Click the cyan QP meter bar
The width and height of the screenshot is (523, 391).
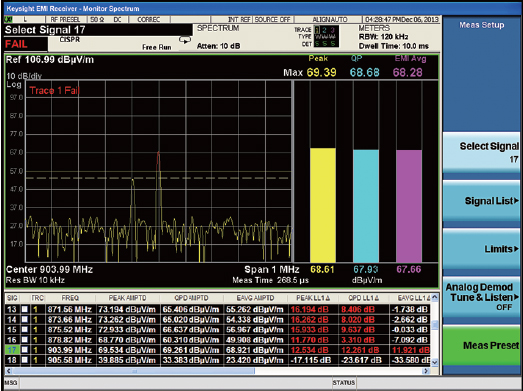pos(366,206)
